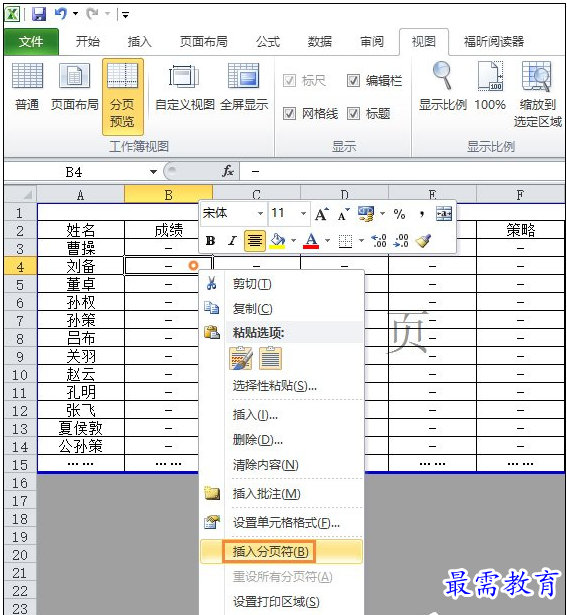Click Merge and Center icon in mini toolbar
Image resolution: width=567 pixels, height=615 pixels.
point(444,214)
